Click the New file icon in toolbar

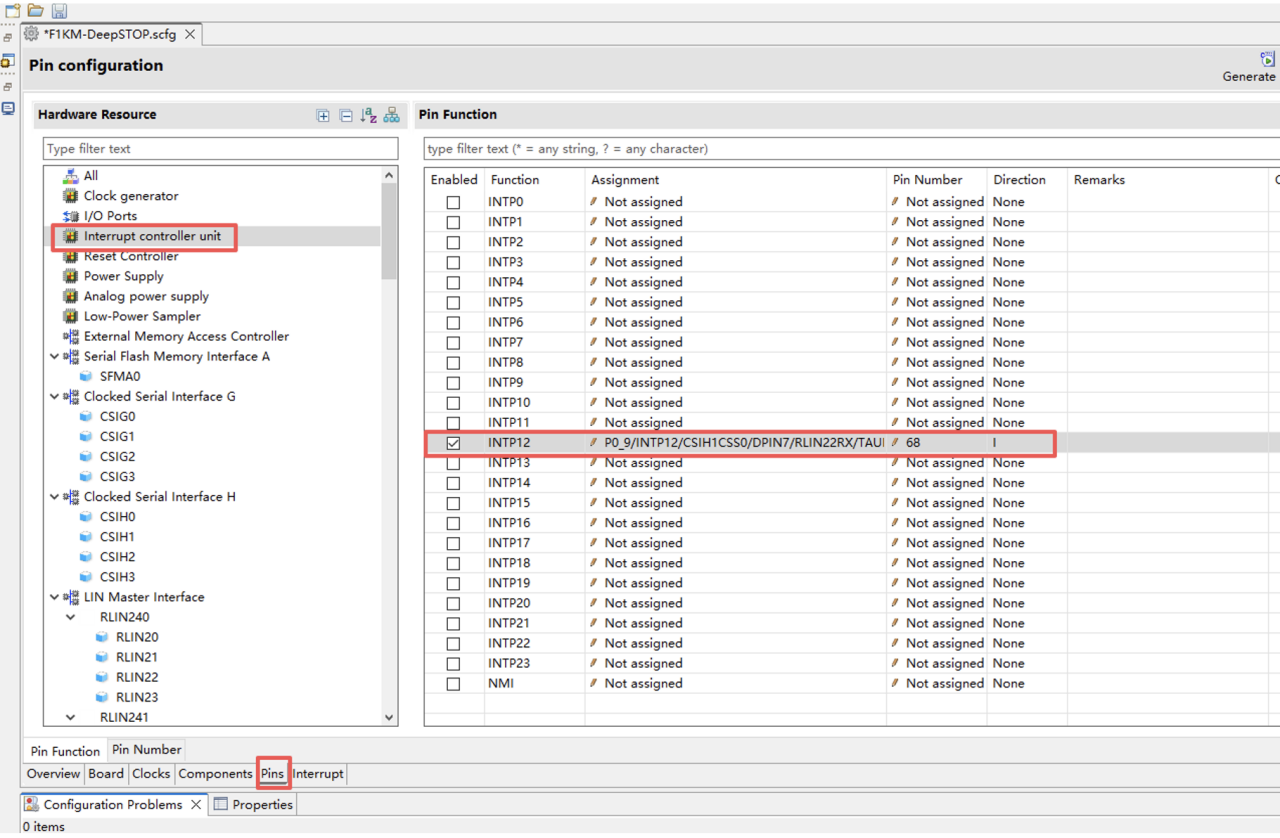13,11
